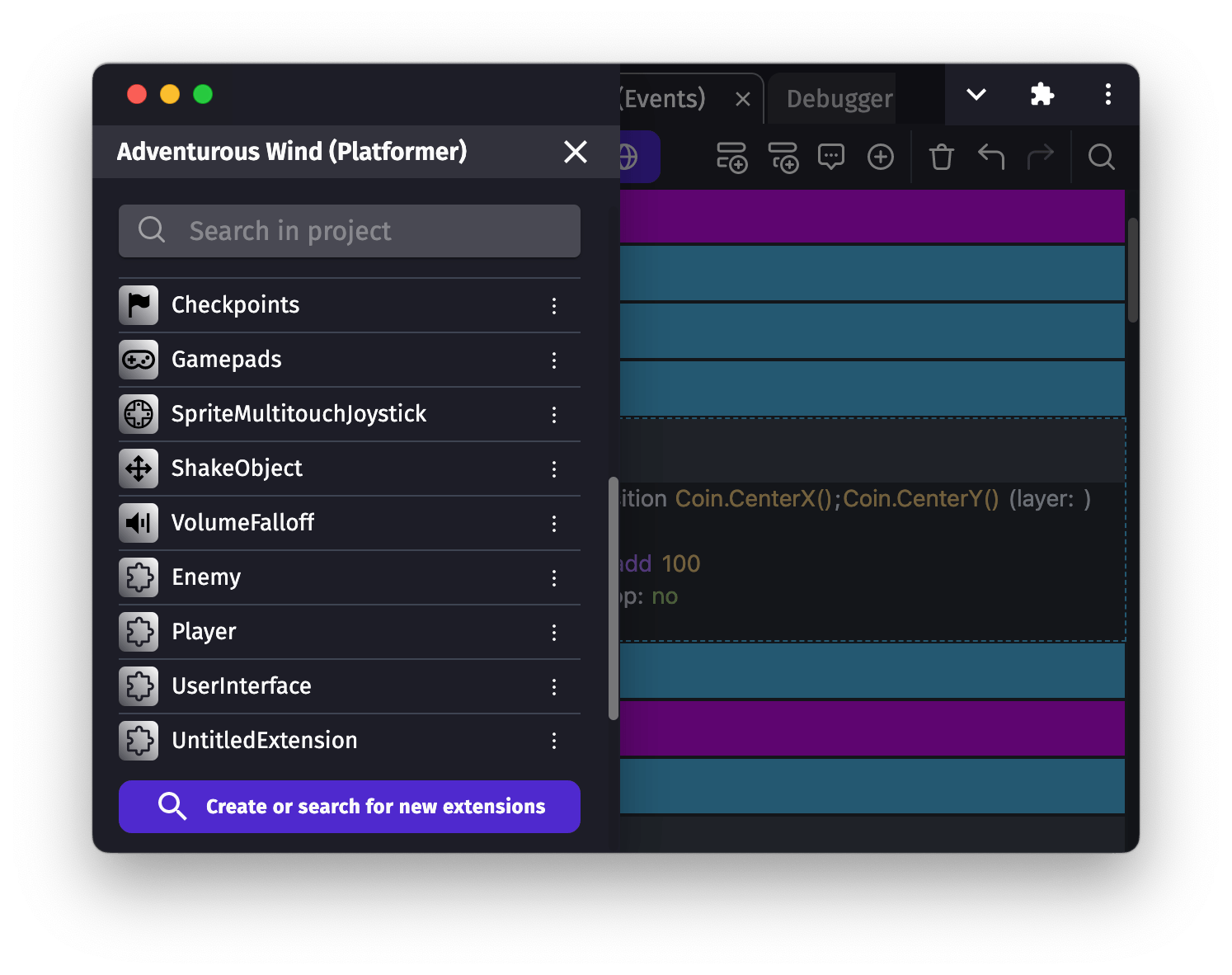This screenshot has height=975, width=1232.
Task: Click the Add a new event icon
Action: pyautogui.click(x=731, y=157)
